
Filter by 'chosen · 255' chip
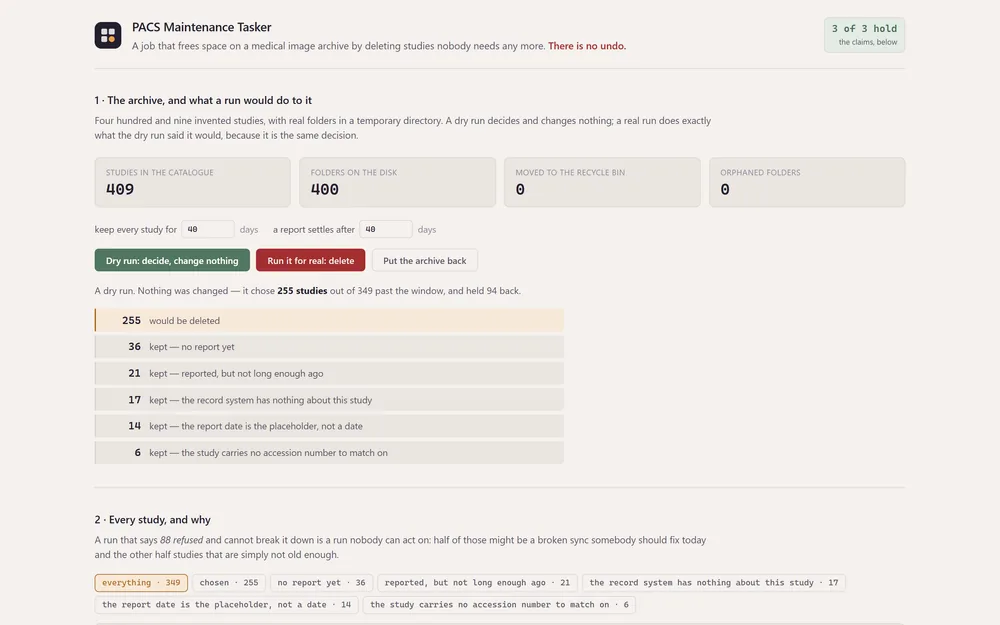(229, 583)
